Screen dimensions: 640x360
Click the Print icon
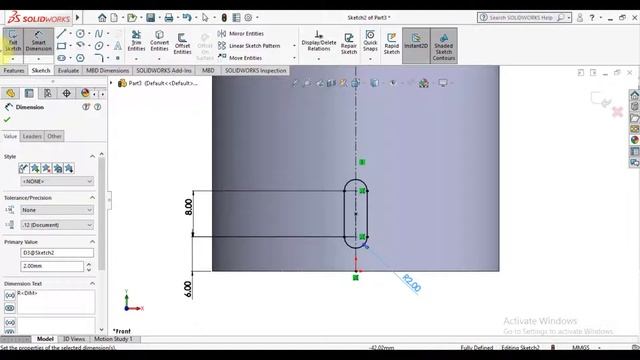pyautogui.click(x=169, y=18)
